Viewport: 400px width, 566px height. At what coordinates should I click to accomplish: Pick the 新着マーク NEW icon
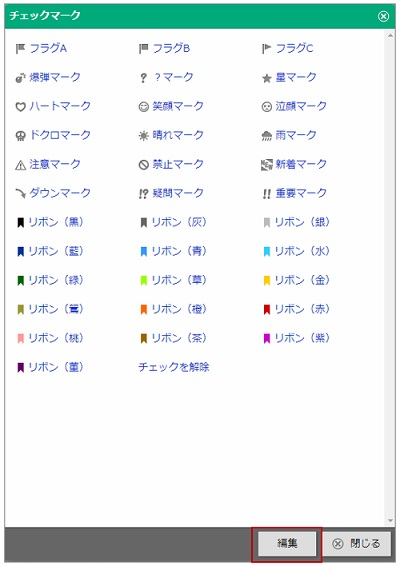[266, 165]
